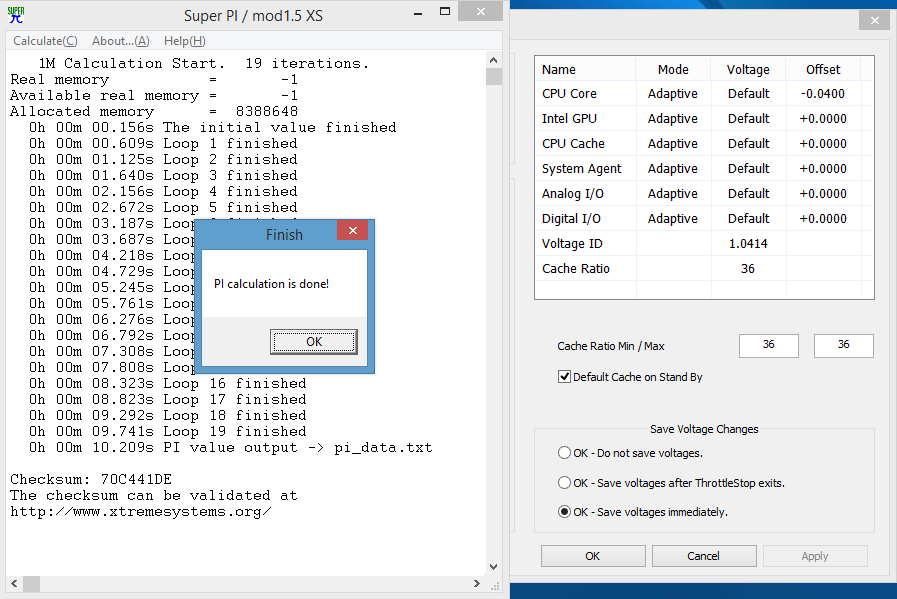Close the ThrottleStop voltage window
This screenshot has width=897, height=599.
(875, 21)
